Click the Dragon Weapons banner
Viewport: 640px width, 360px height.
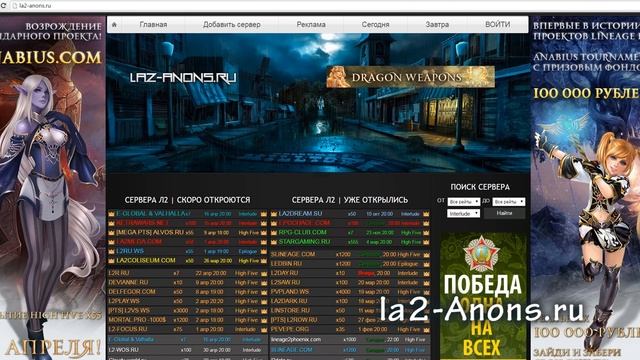tap(410, 77)
